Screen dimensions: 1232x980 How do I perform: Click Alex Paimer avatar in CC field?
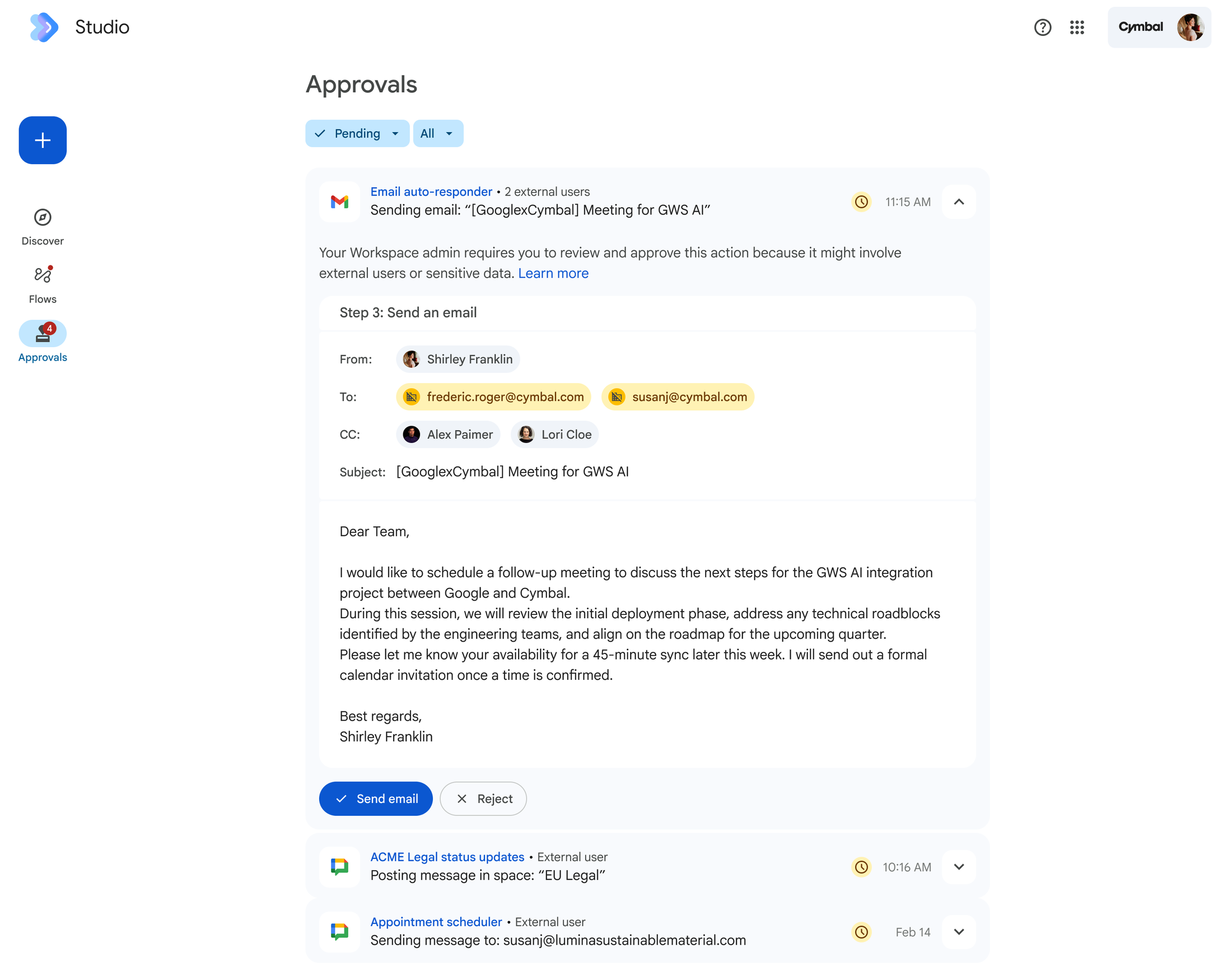(x=412, y=435)
